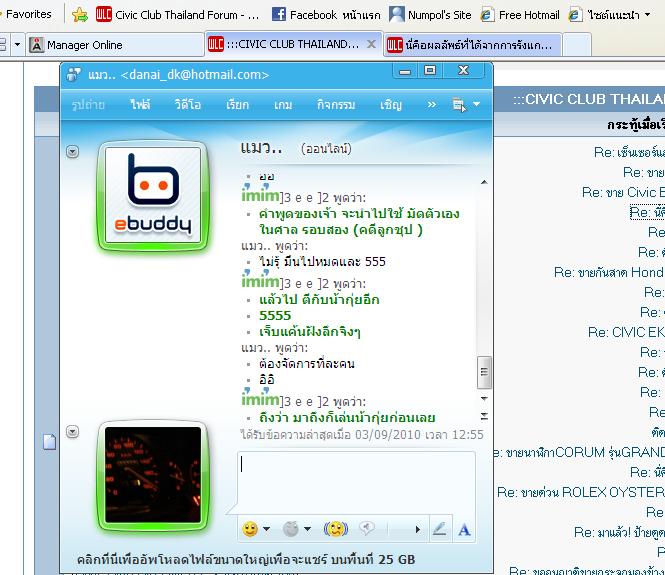Change font with the letter A icon
The height and width of the screenshot is (575, 665).
pos(464,528)
